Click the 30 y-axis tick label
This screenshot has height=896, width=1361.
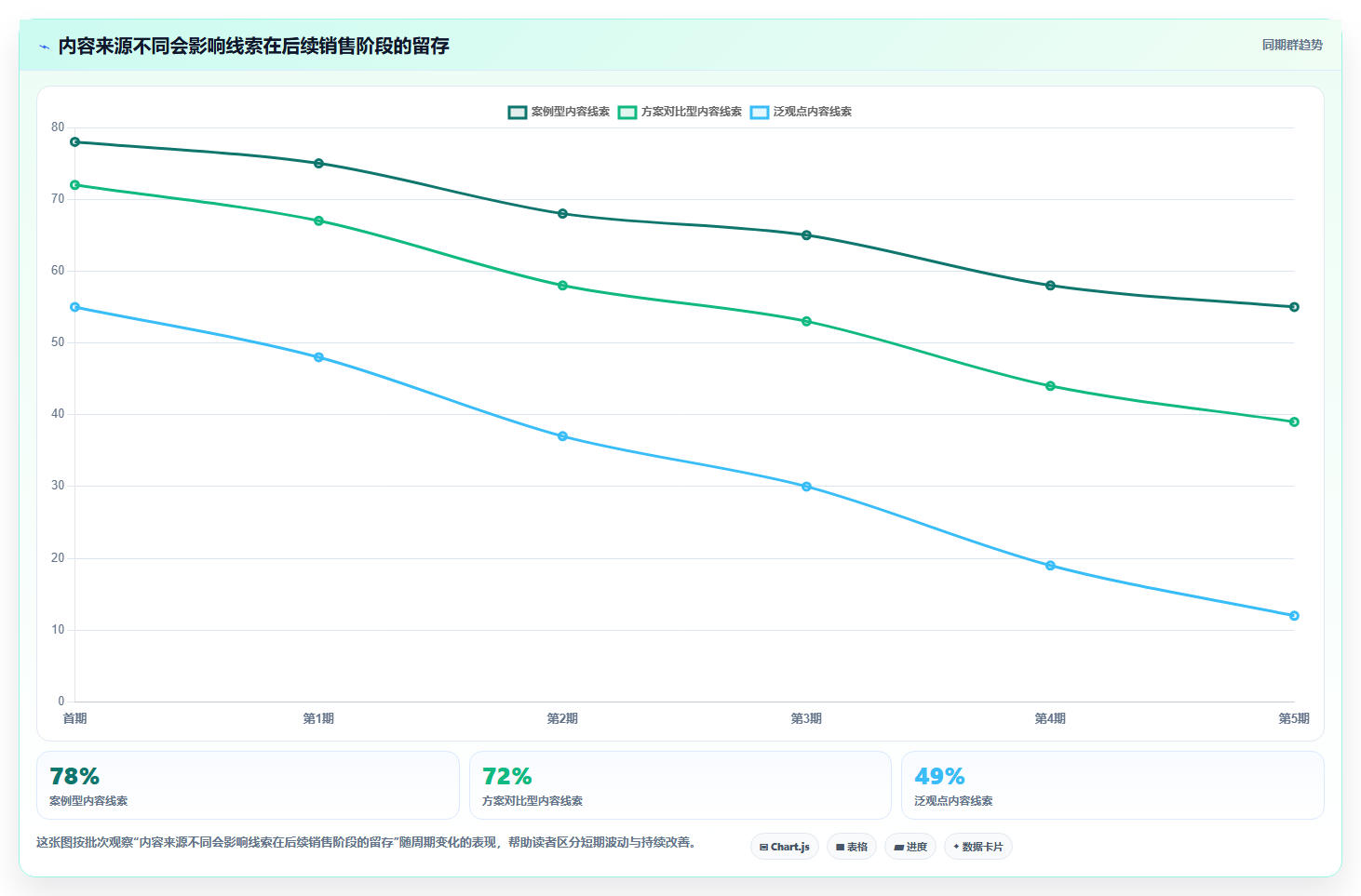tap(58, 486)
